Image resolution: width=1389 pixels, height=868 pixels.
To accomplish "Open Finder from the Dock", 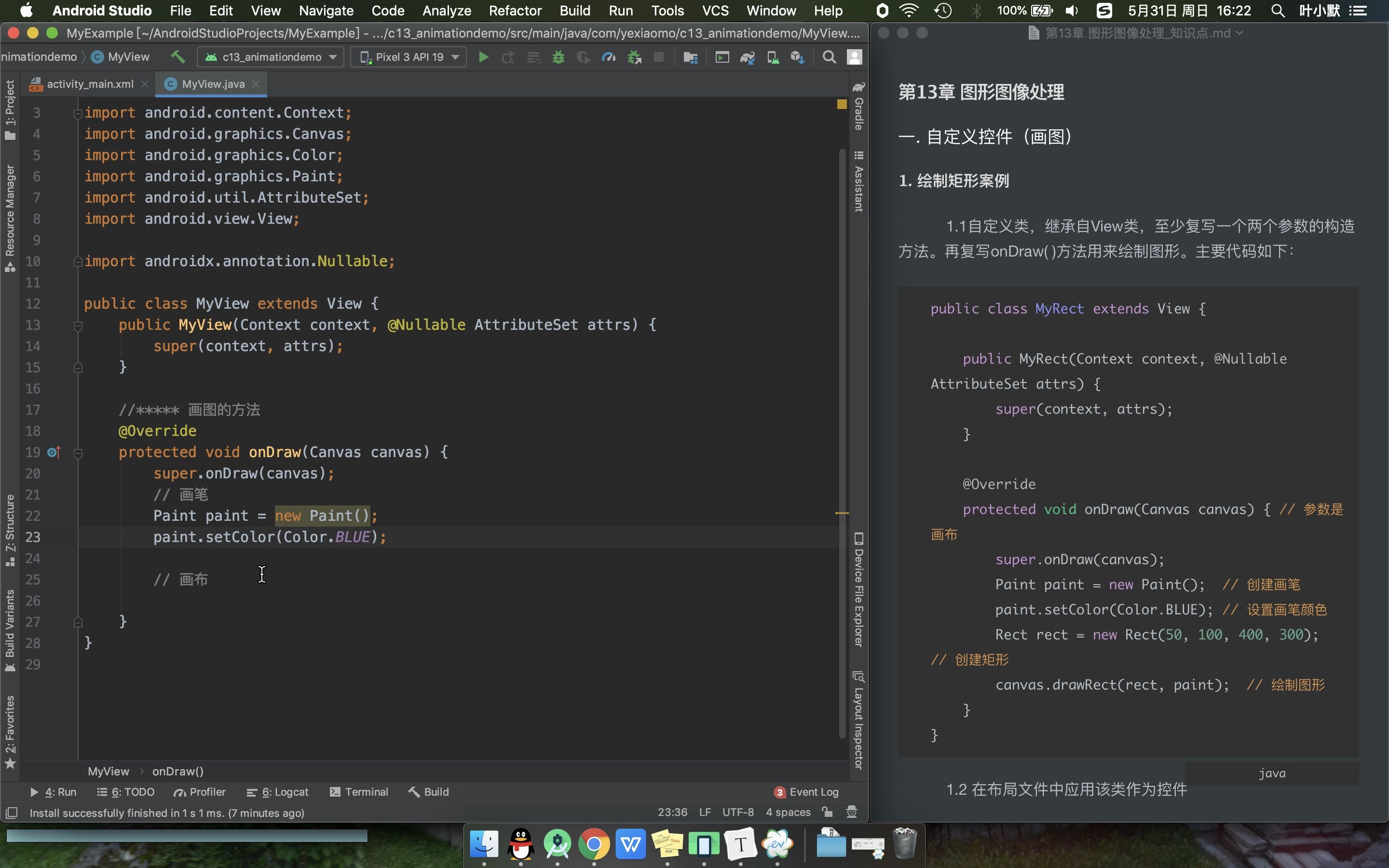I will [x=484, y=844].
